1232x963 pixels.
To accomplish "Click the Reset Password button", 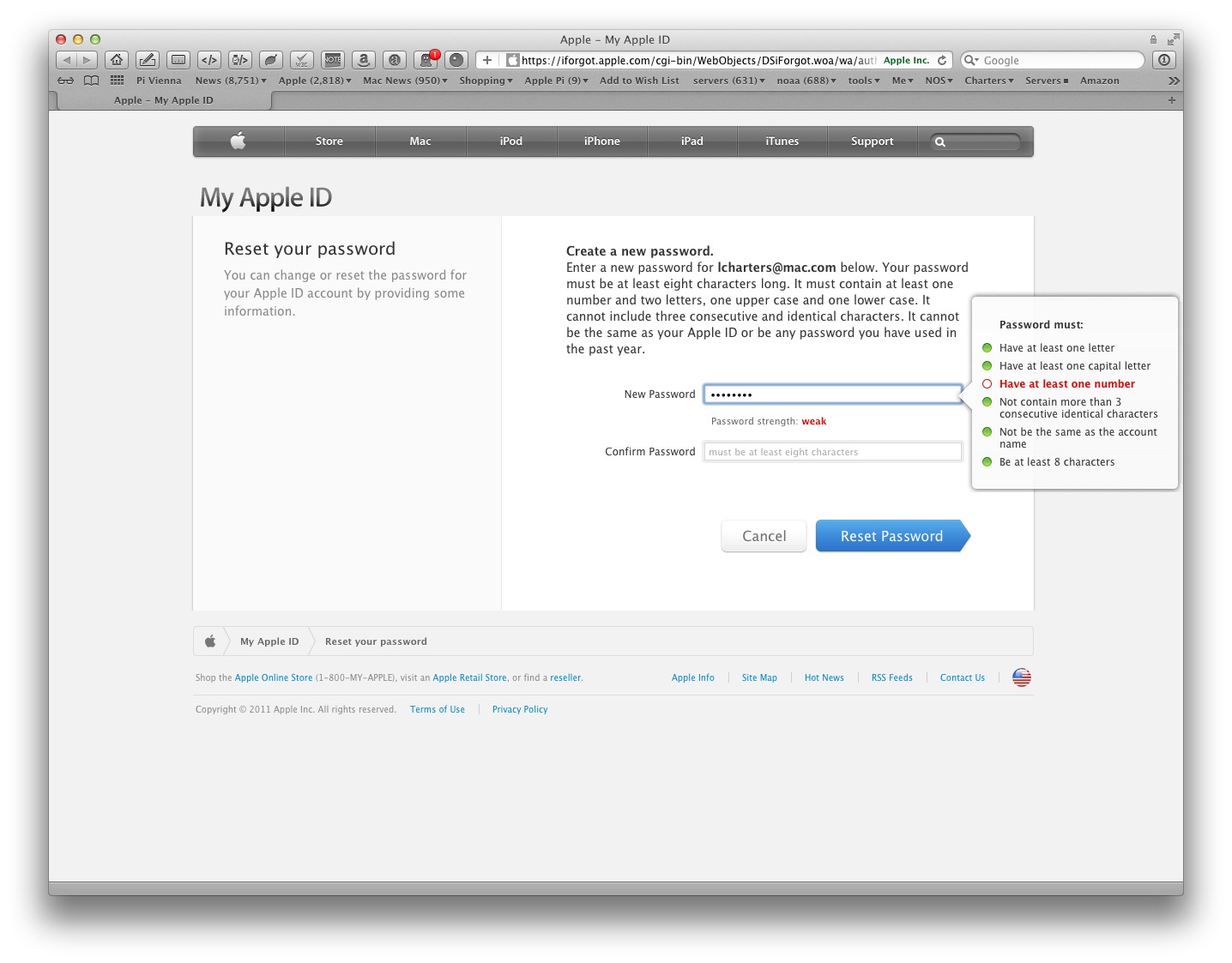I will point(891,536).
